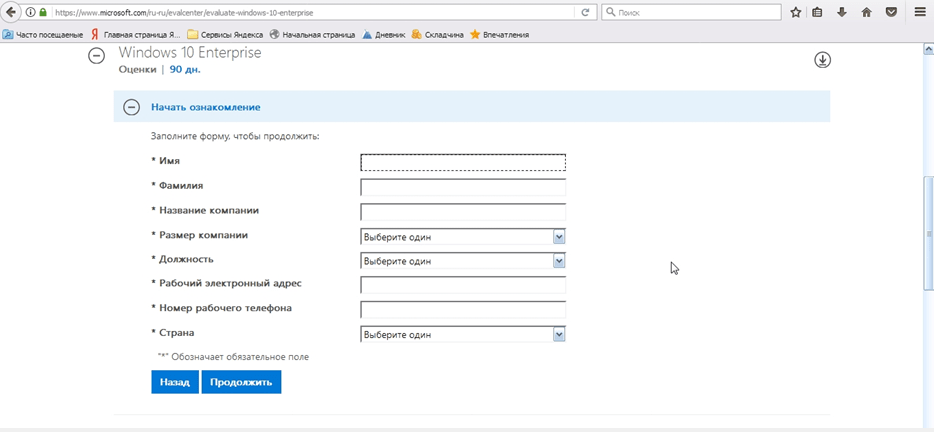Click the Фамилия text field
The image size is (934, 432).
coord(463,187)
